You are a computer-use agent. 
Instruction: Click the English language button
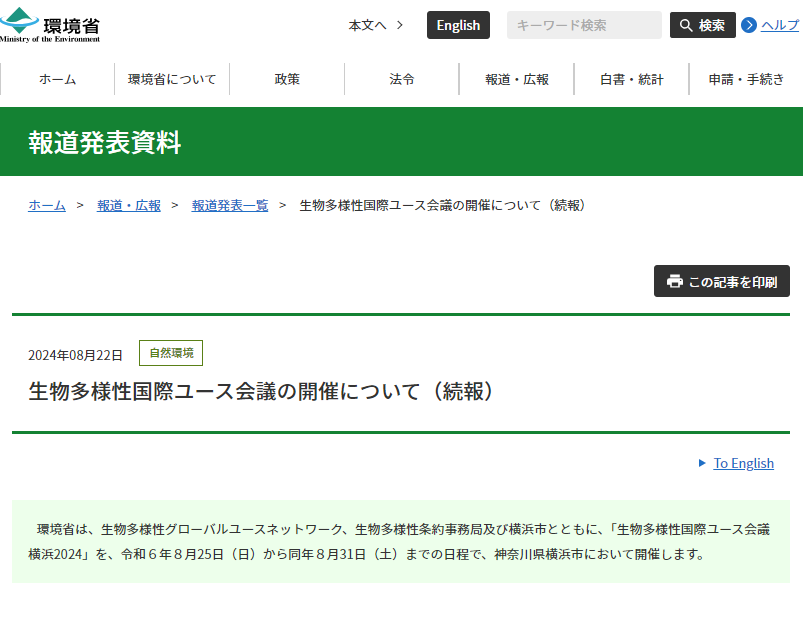pyautogui.click(x=458, y=24)
